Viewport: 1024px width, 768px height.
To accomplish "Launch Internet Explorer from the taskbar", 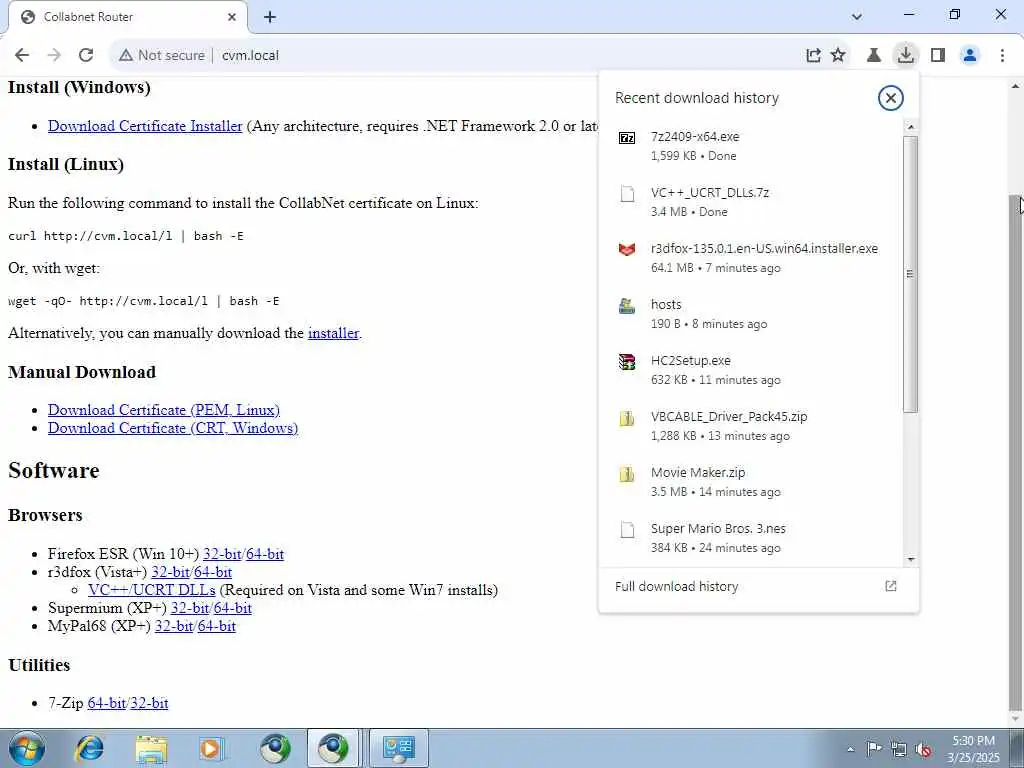I will pos(89,748).
